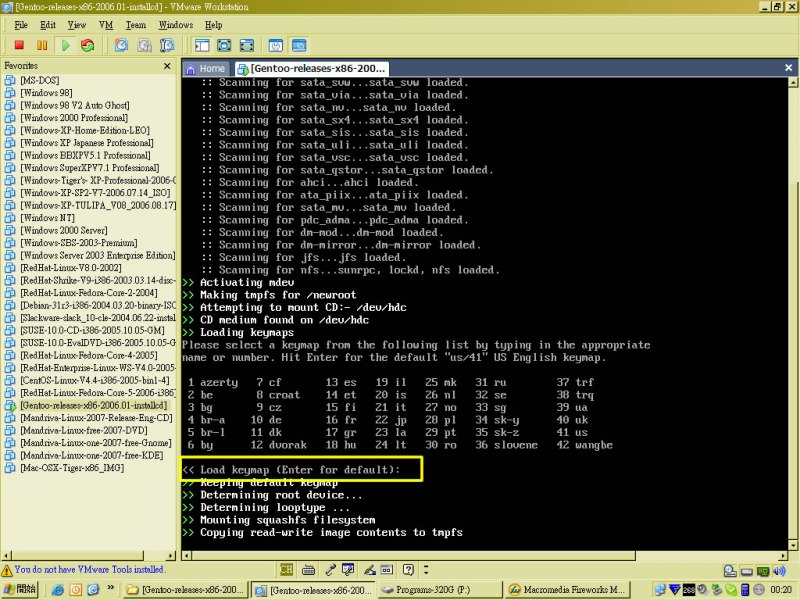Select [CentOS-Linux-V4.4-i386-2005-bin1-4] in Favorites
Viewport: 800px width, 600px height.
tap(95, 380)
